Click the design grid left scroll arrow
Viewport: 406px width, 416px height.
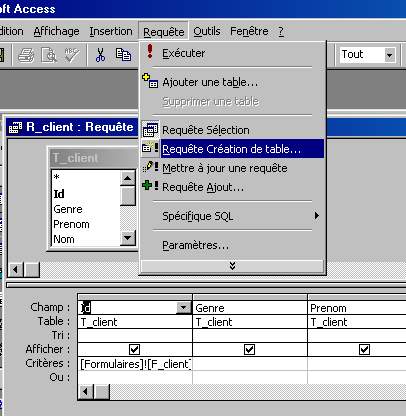[86, 391]
